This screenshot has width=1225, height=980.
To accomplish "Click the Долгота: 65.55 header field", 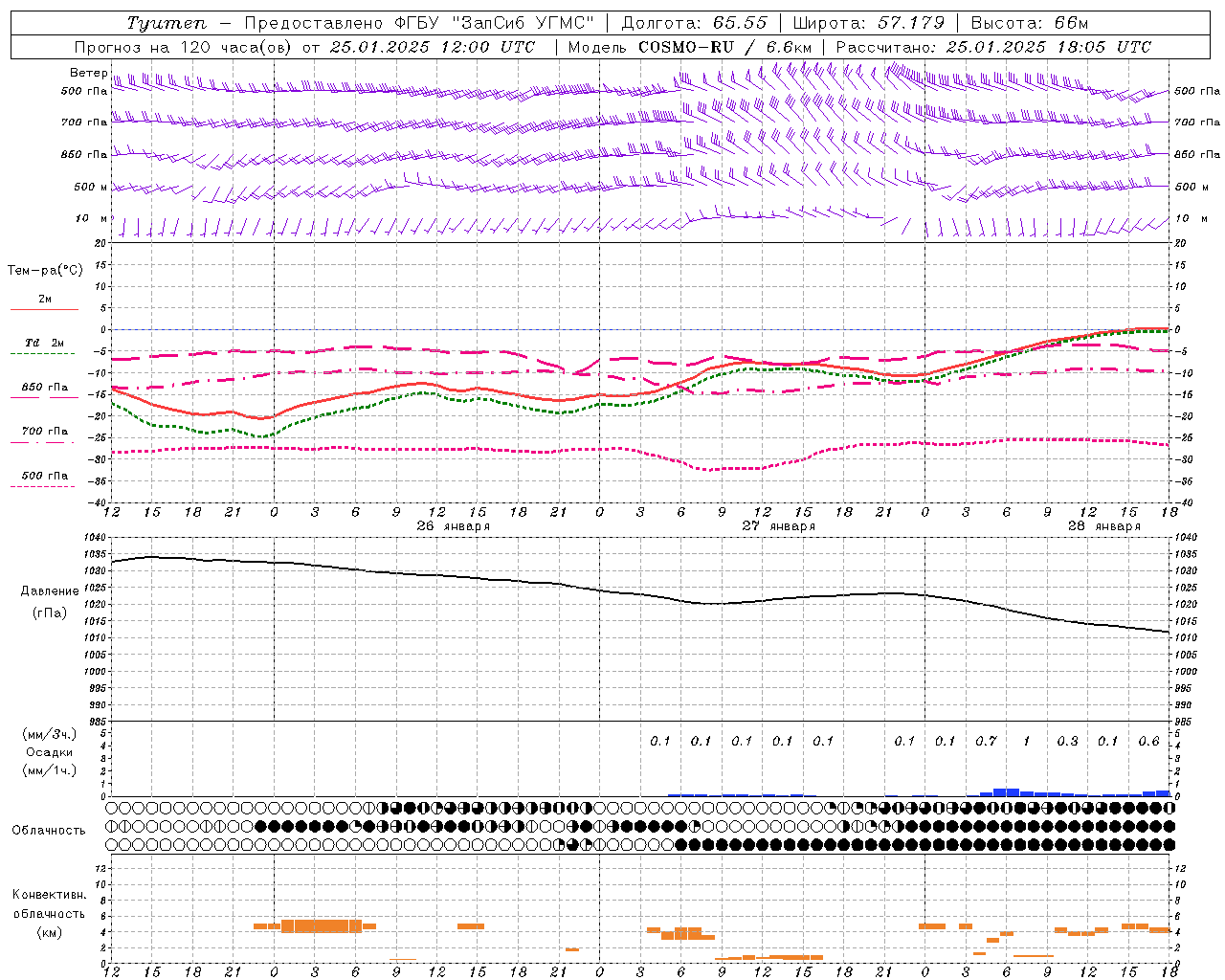I will pos(694,23).
